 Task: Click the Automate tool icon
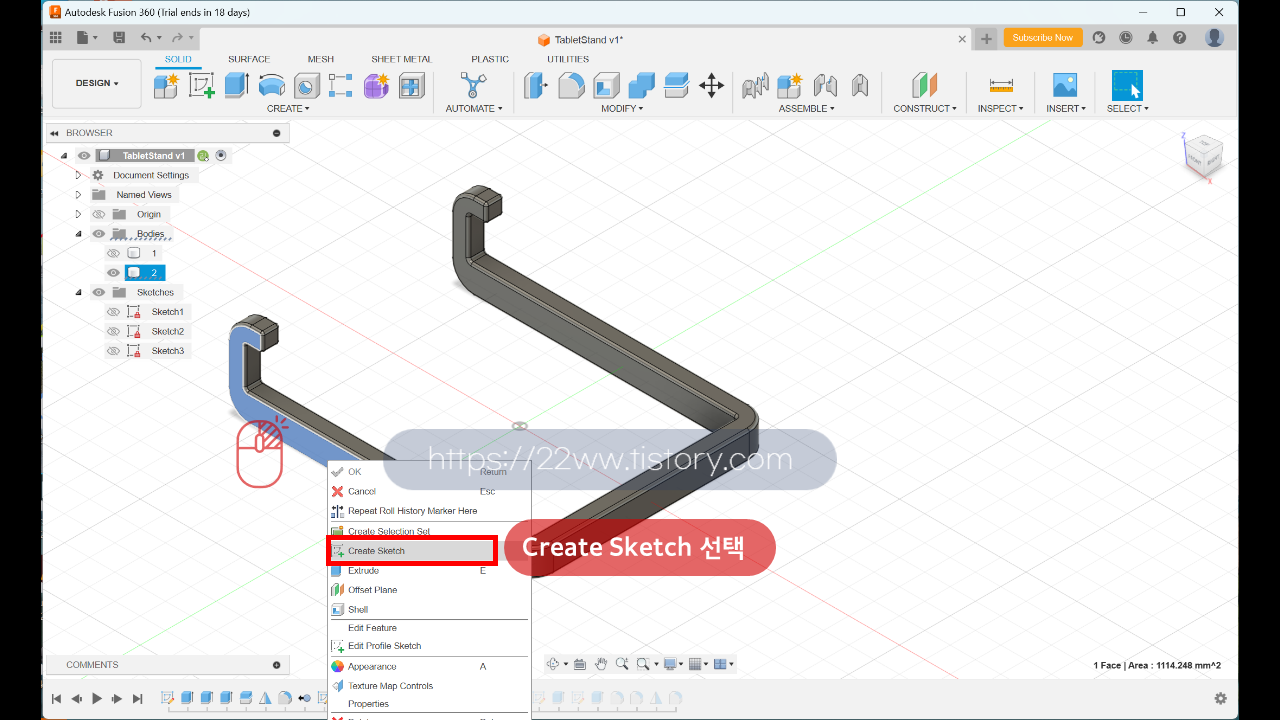(471, 85)
